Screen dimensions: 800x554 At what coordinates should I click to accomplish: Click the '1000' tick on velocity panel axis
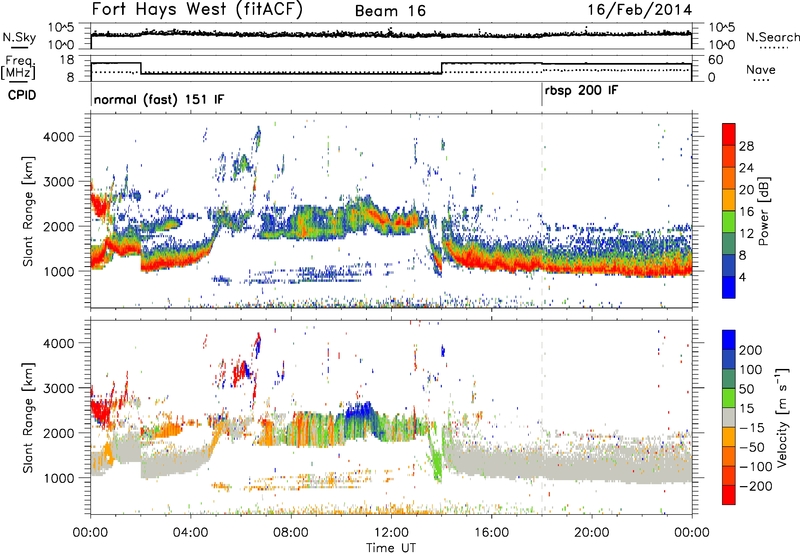point(58,478)
